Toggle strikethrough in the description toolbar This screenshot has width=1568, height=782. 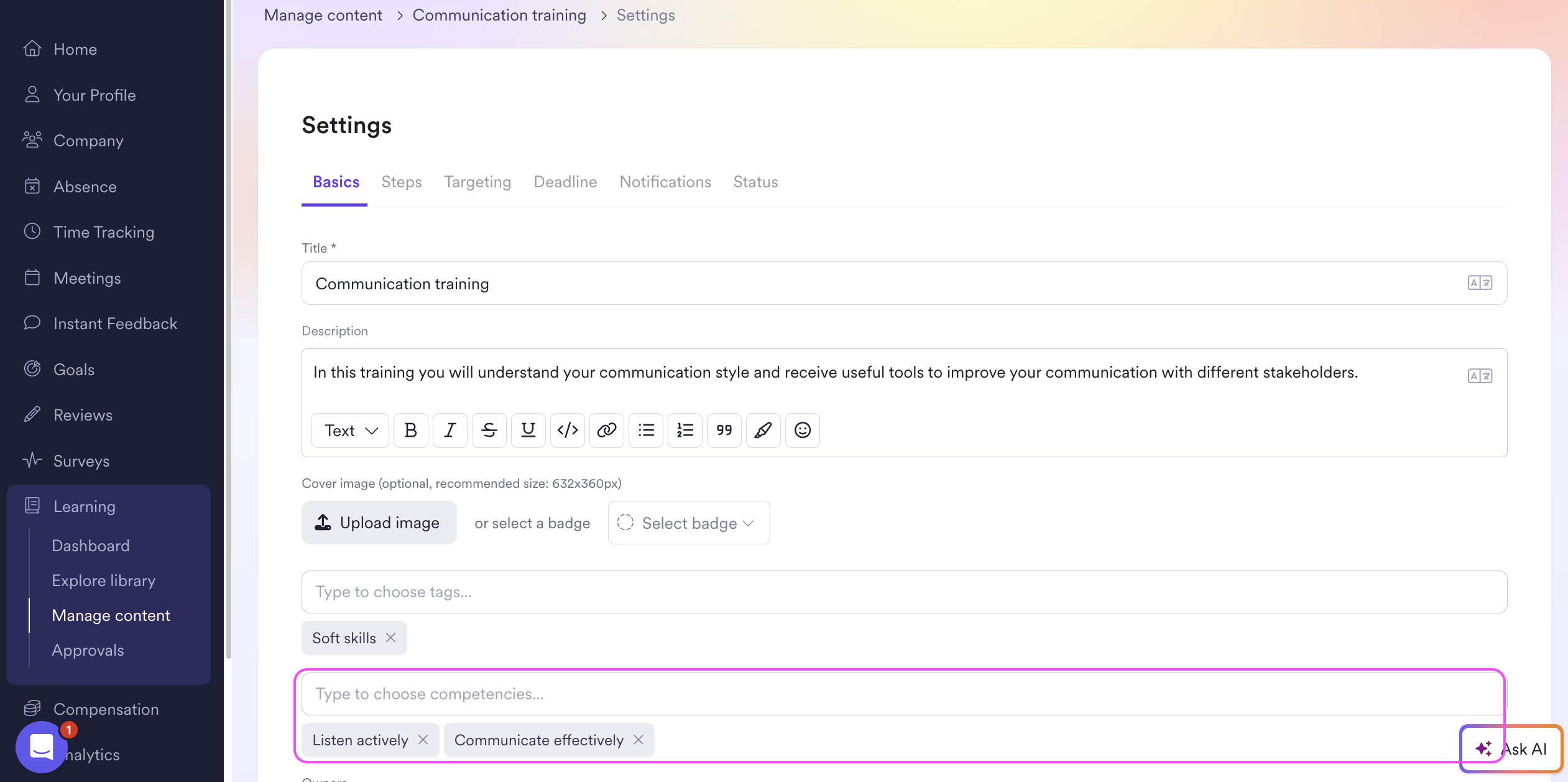tap(489, 430)
